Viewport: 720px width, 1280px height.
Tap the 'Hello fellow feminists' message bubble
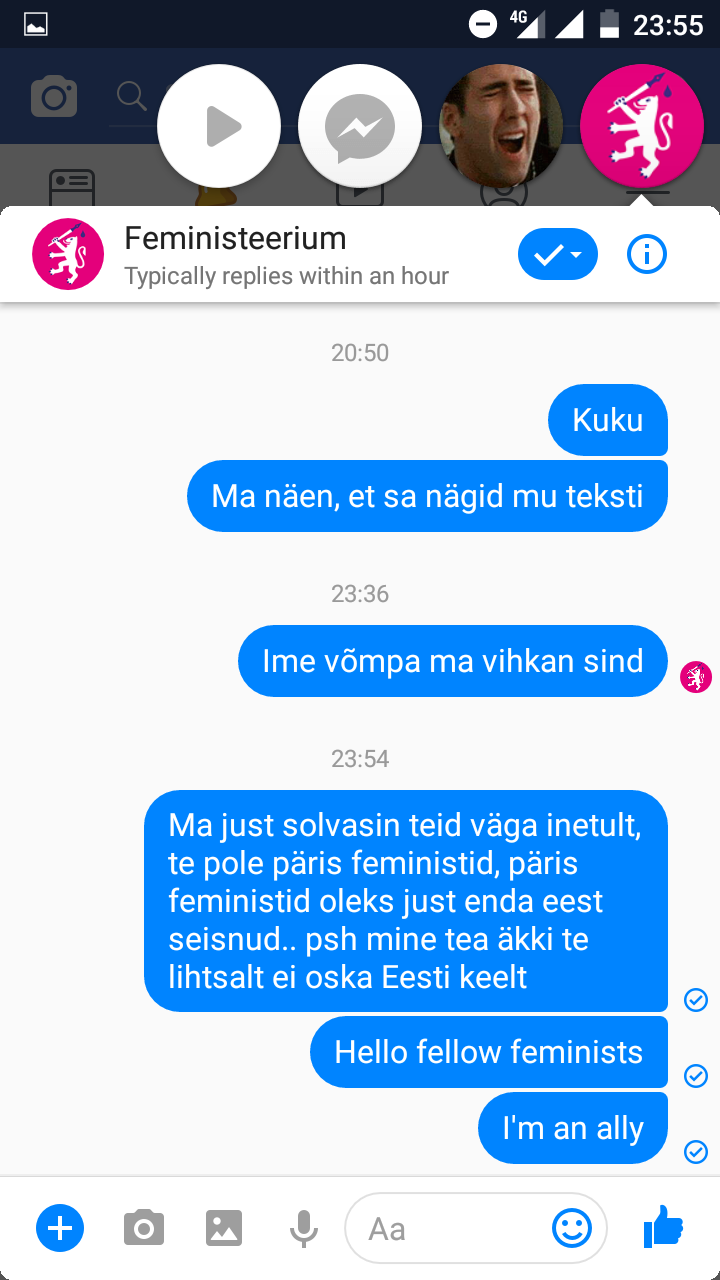(489, 1052)
